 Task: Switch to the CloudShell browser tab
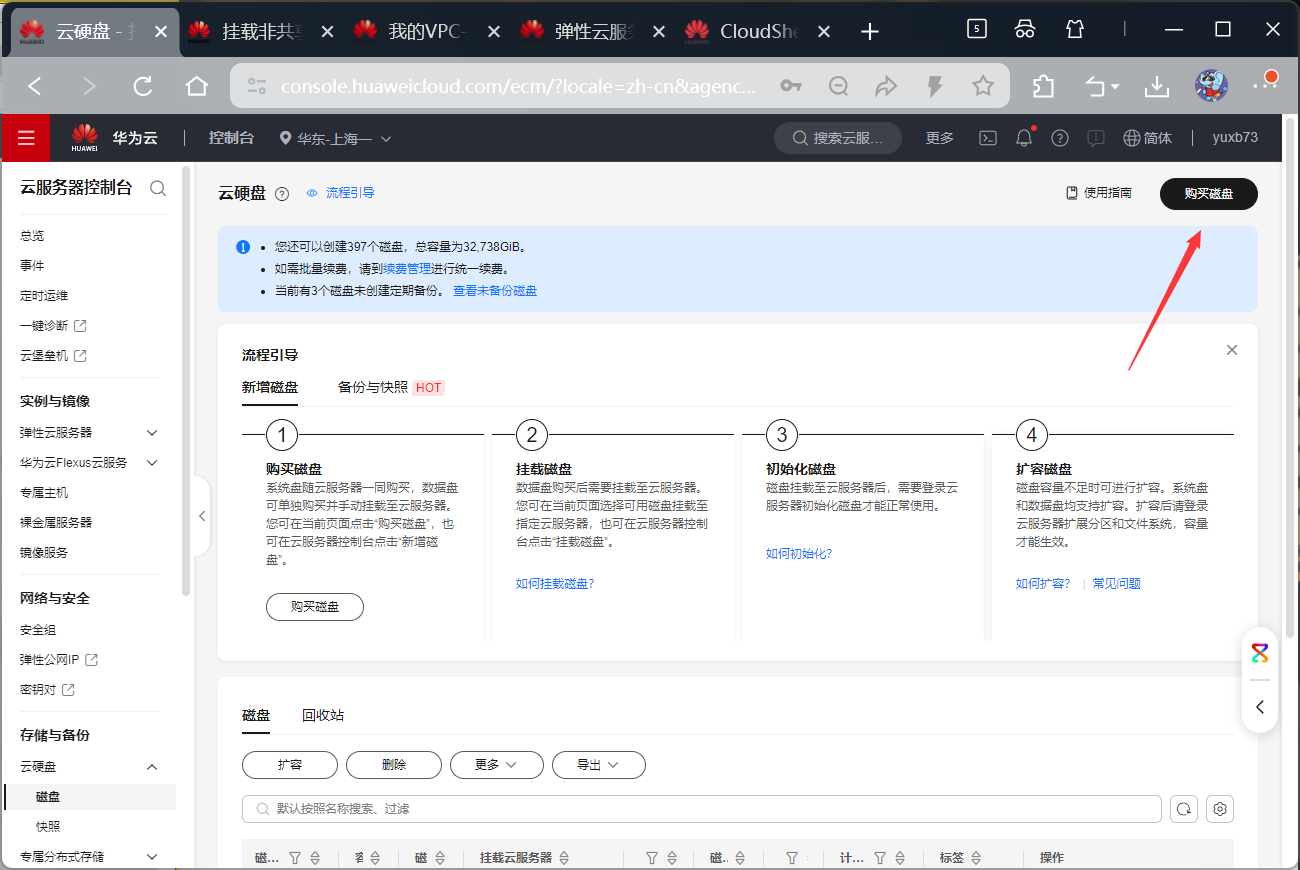pyautogui.click(x=757, y=32)
